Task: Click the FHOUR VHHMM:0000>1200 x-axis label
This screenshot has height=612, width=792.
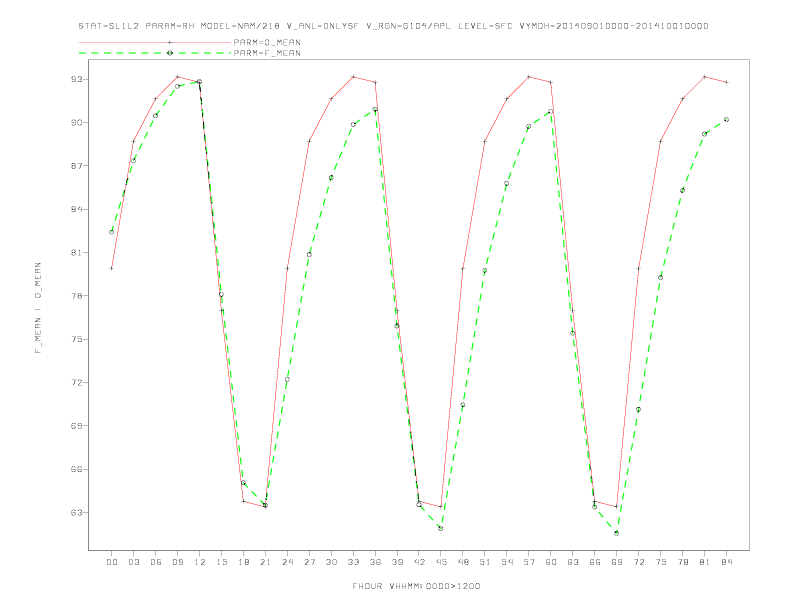Action: 416,586
